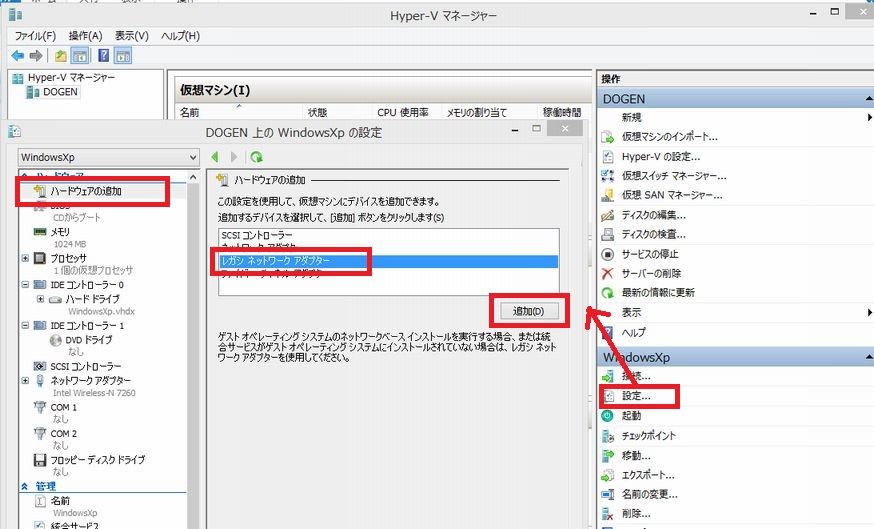Click the サーバーの削除 red X icon

[608, 273]
